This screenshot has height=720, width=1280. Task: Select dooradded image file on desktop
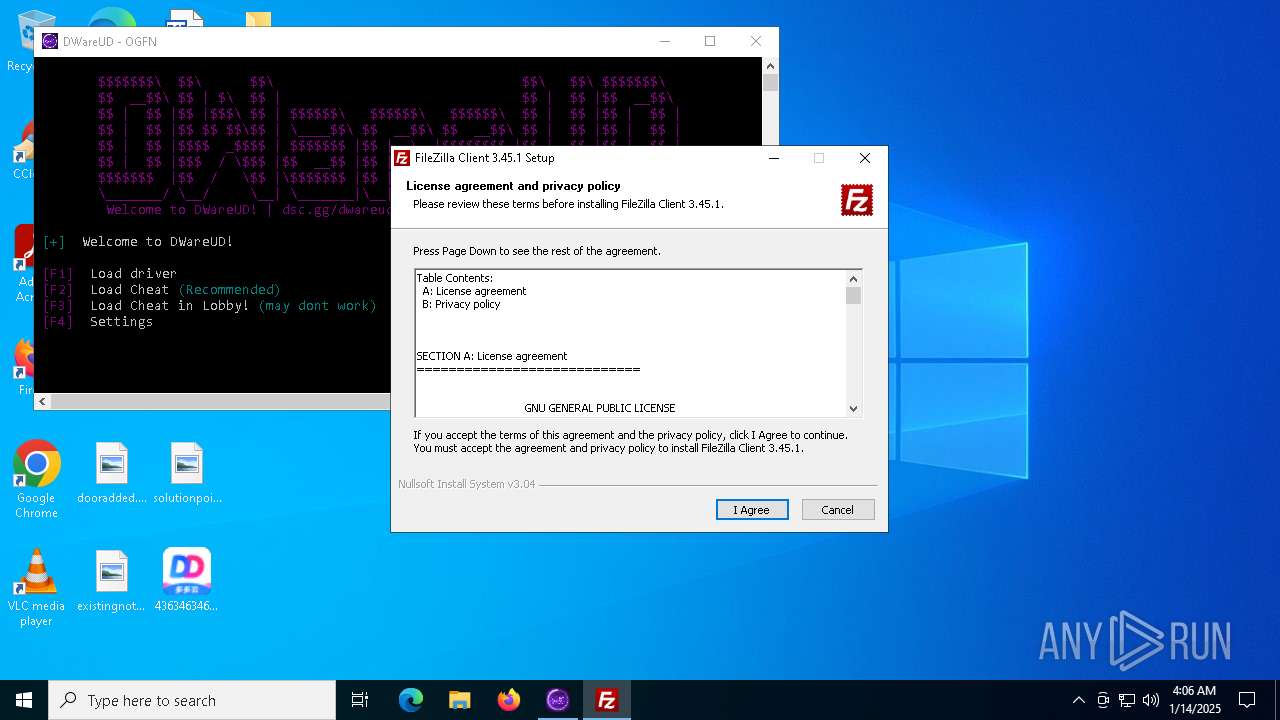(x=112, y=473)
